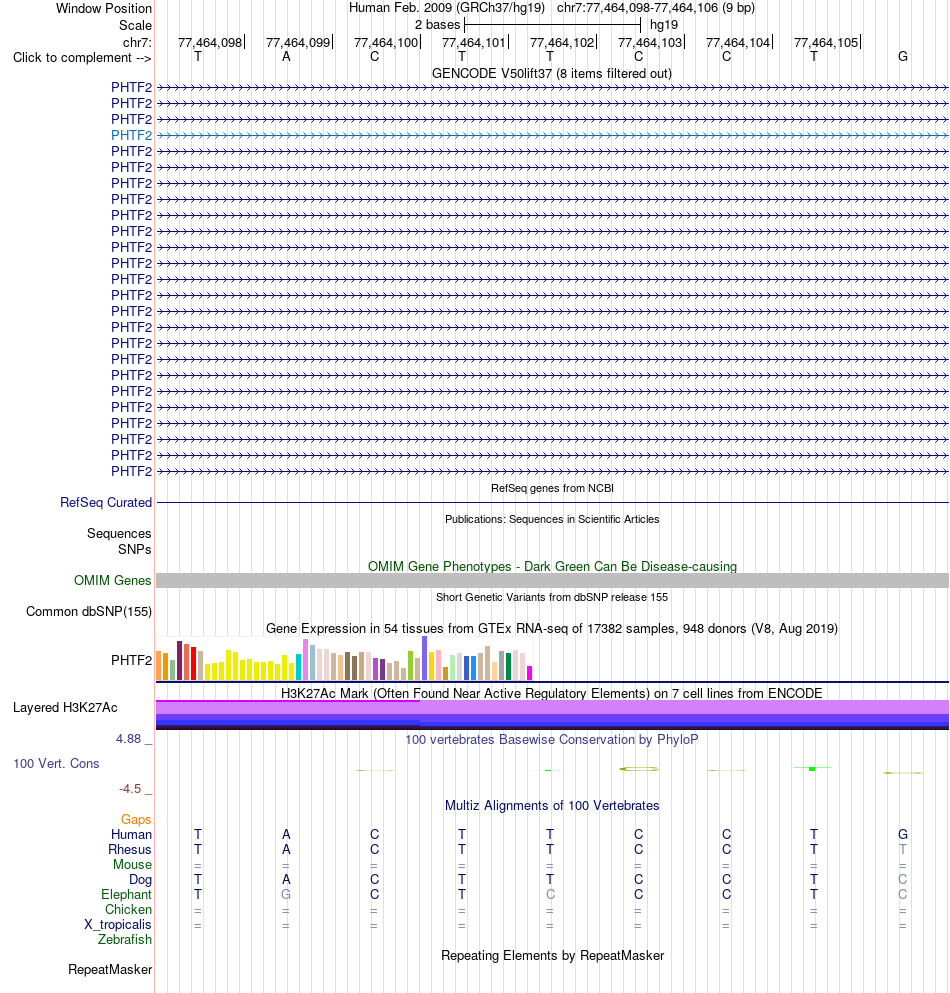Viewport: 950px width, 993px height.
Task: Click the 4.88 PhyloP upper scale value
Action: (x=129, y=738)
